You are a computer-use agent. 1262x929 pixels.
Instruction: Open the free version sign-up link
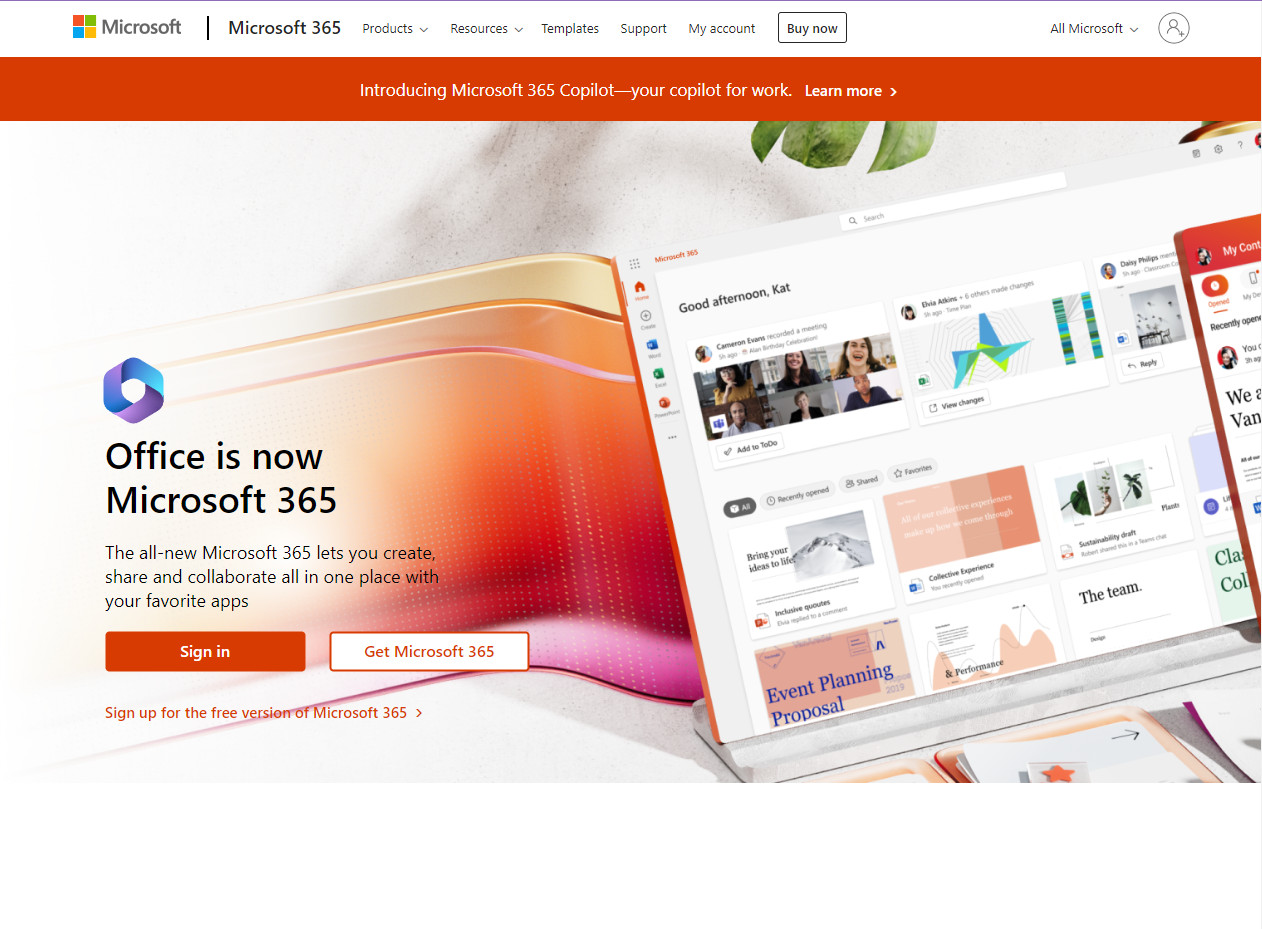(x=264, y=713)
